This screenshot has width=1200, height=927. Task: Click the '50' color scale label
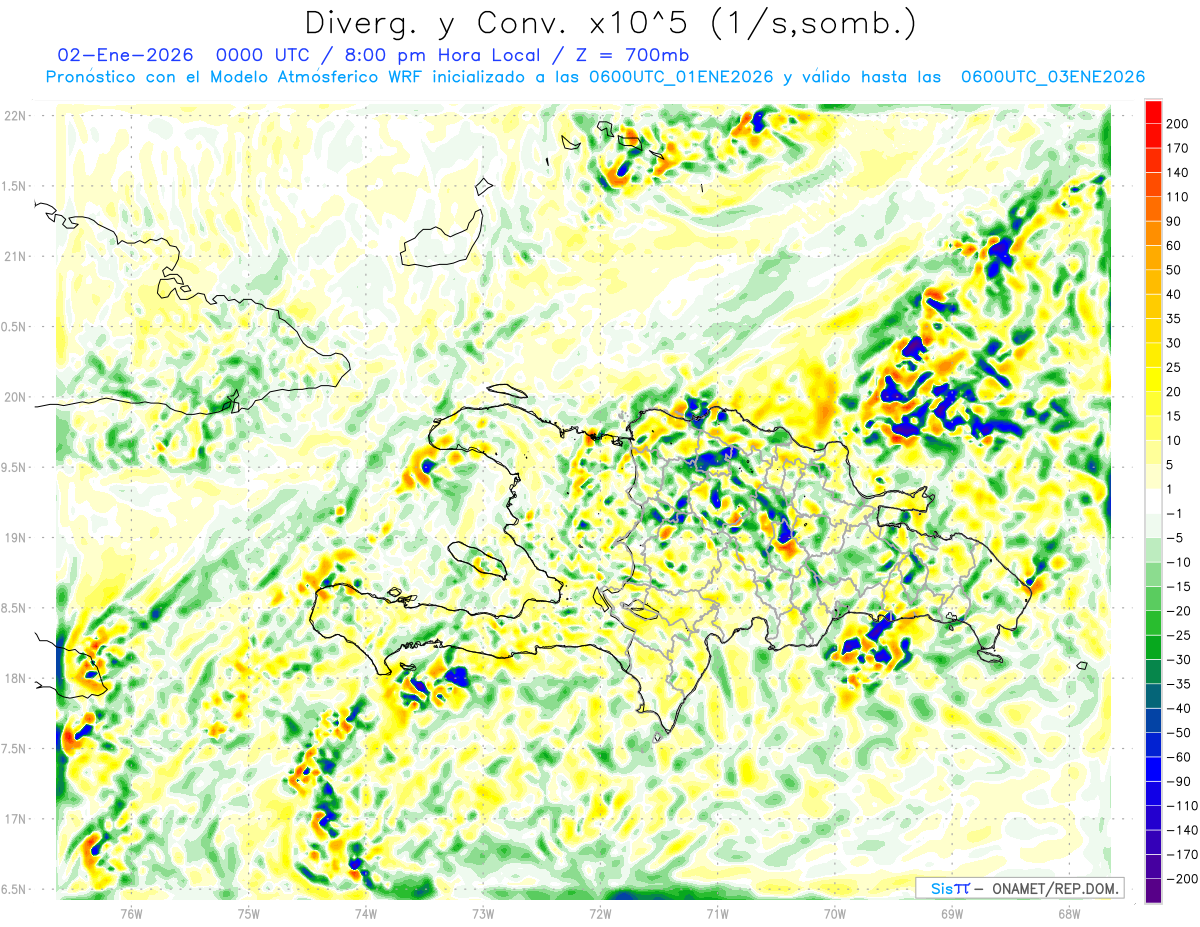pyautogui.click(x=1174, y=270)
